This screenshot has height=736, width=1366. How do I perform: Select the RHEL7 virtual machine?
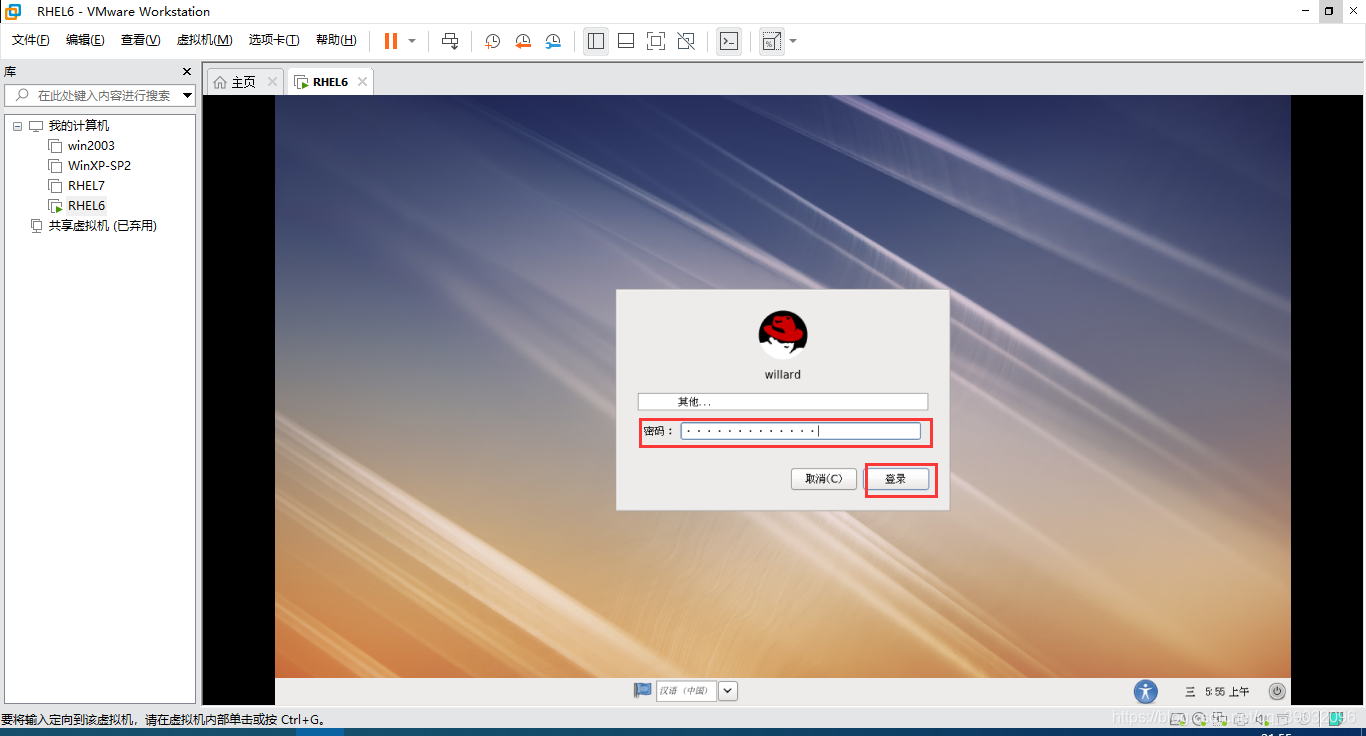(x=86, y=186)
